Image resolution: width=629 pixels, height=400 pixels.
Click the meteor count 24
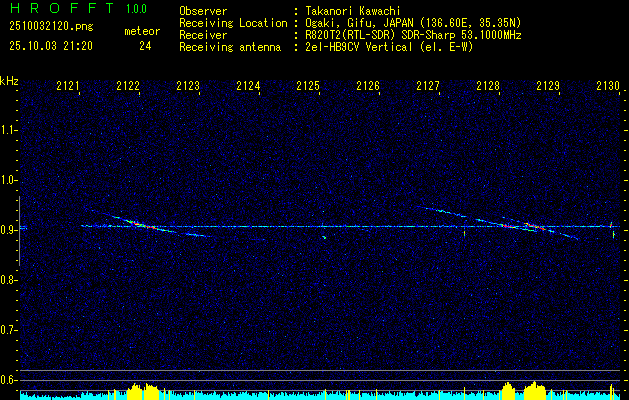pyautogui.click(x=145, y=47)
